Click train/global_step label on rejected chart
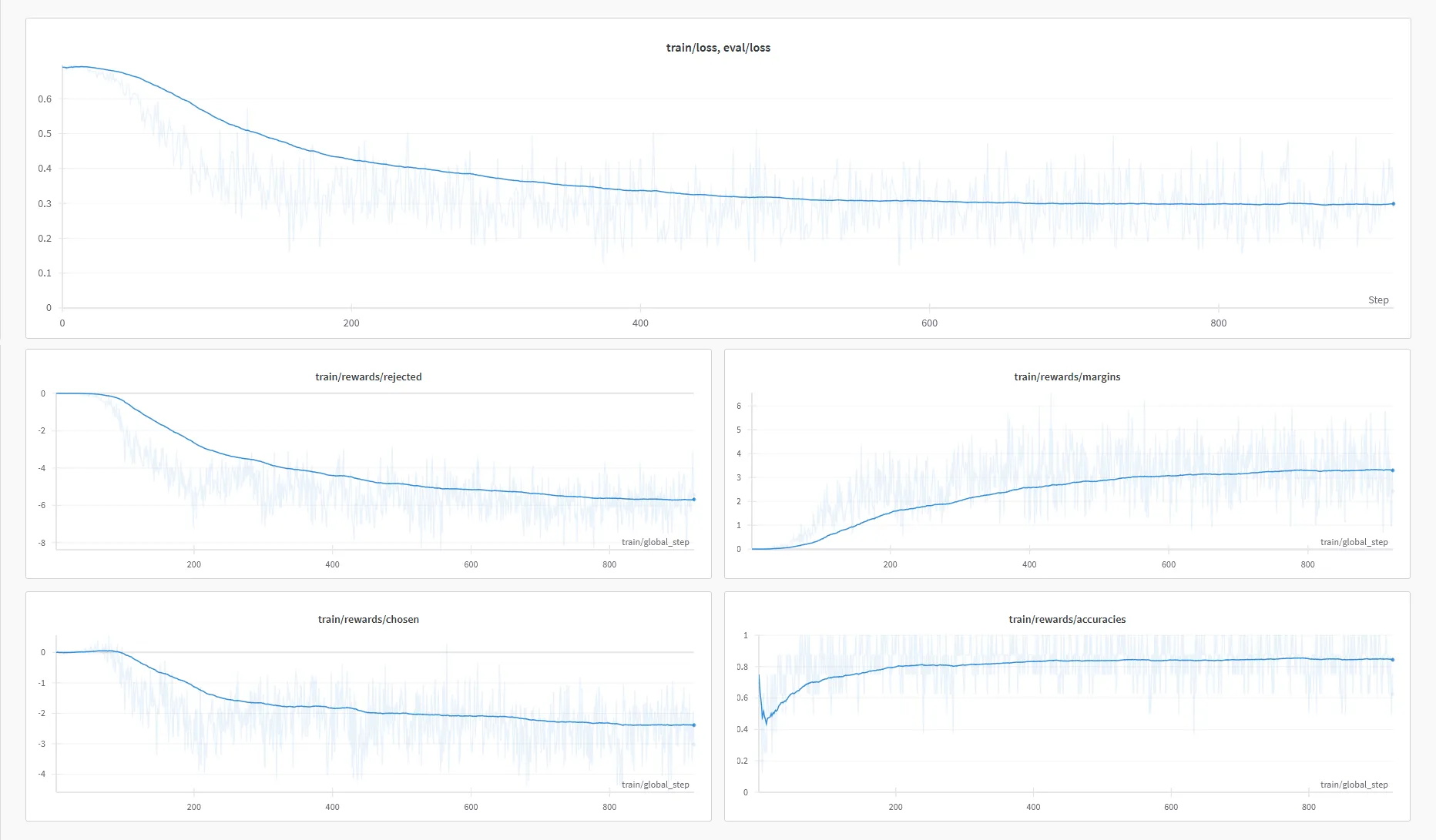1436x840 pixels. pos(655,542)
